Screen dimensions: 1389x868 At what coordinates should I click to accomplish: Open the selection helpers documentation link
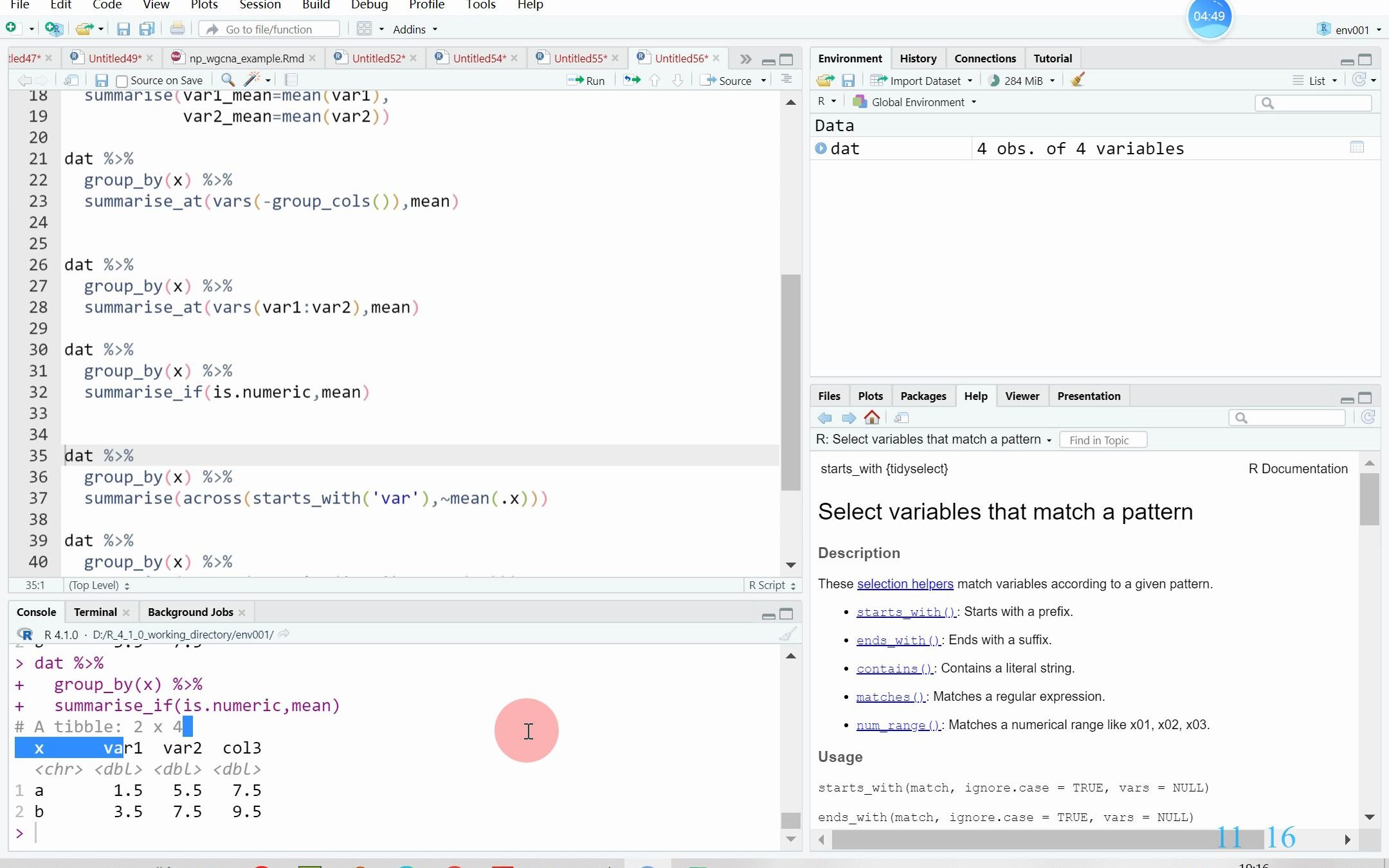(x=905, y=584)
